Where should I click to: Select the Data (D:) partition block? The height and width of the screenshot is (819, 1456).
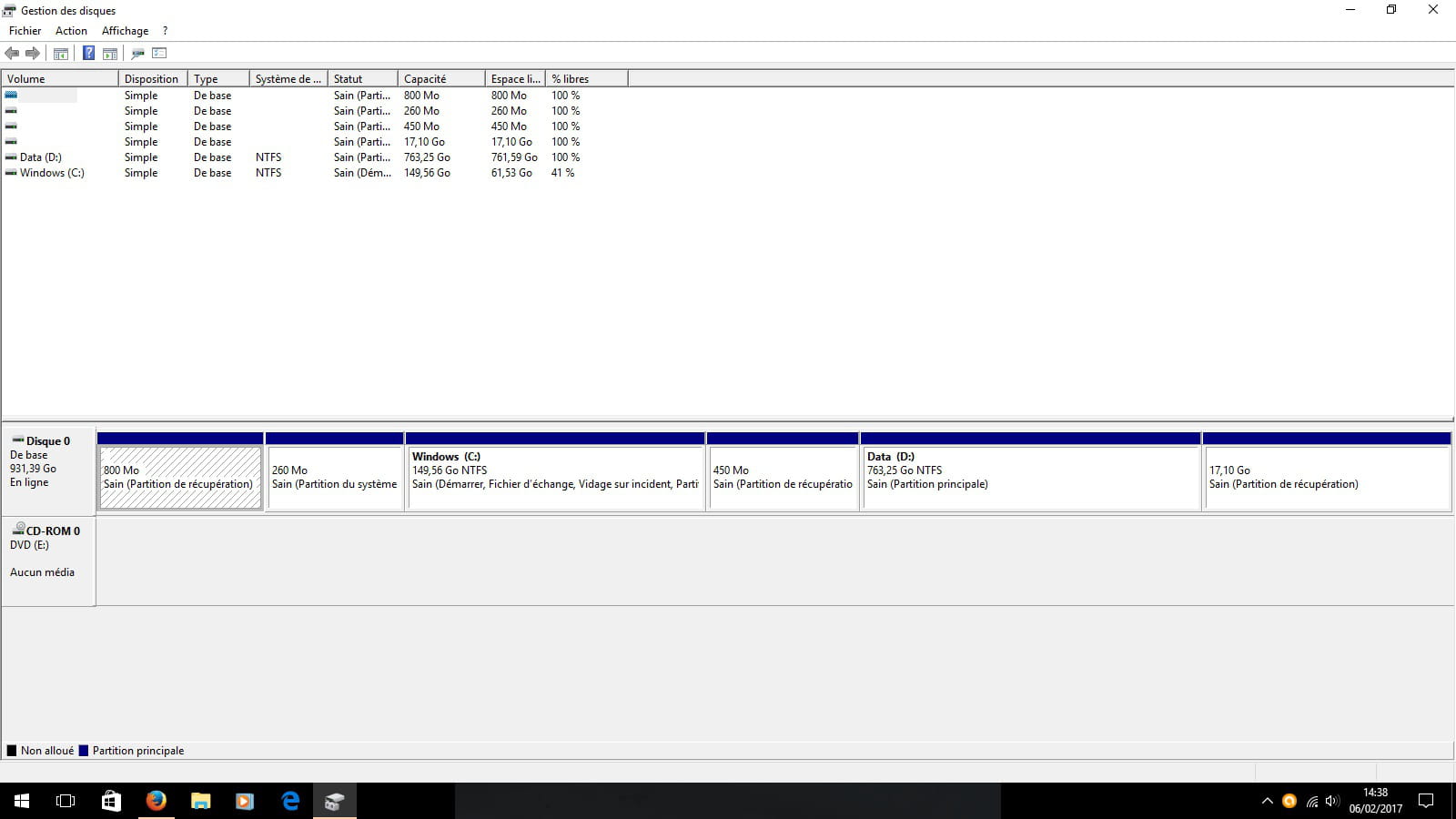pos(1031,471)
